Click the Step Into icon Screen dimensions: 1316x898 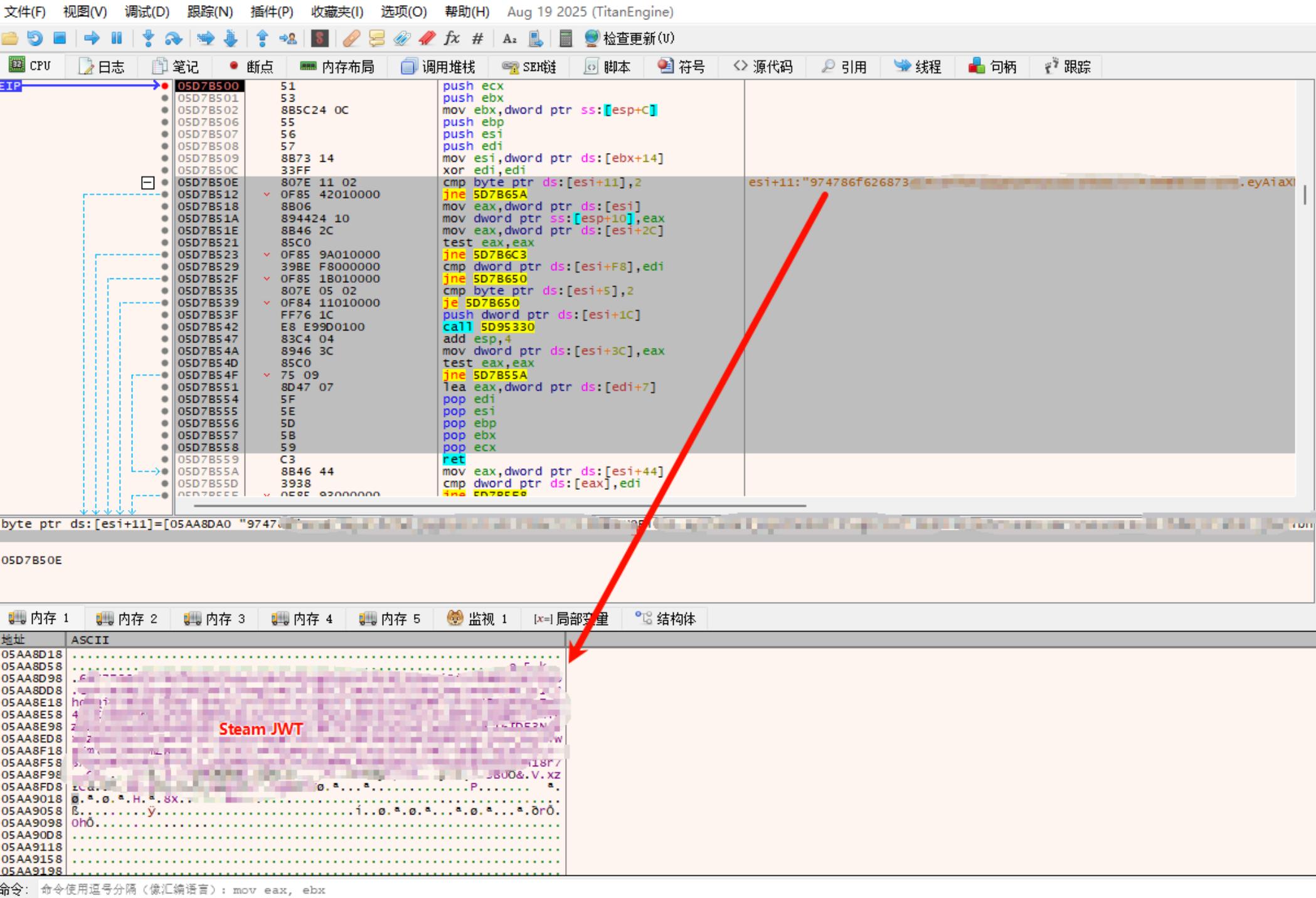148,38
